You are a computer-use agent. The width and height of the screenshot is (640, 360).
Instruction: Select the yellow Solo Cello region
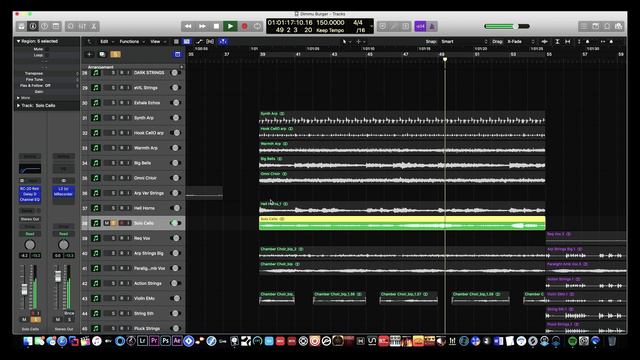click(x=402, y=223)
